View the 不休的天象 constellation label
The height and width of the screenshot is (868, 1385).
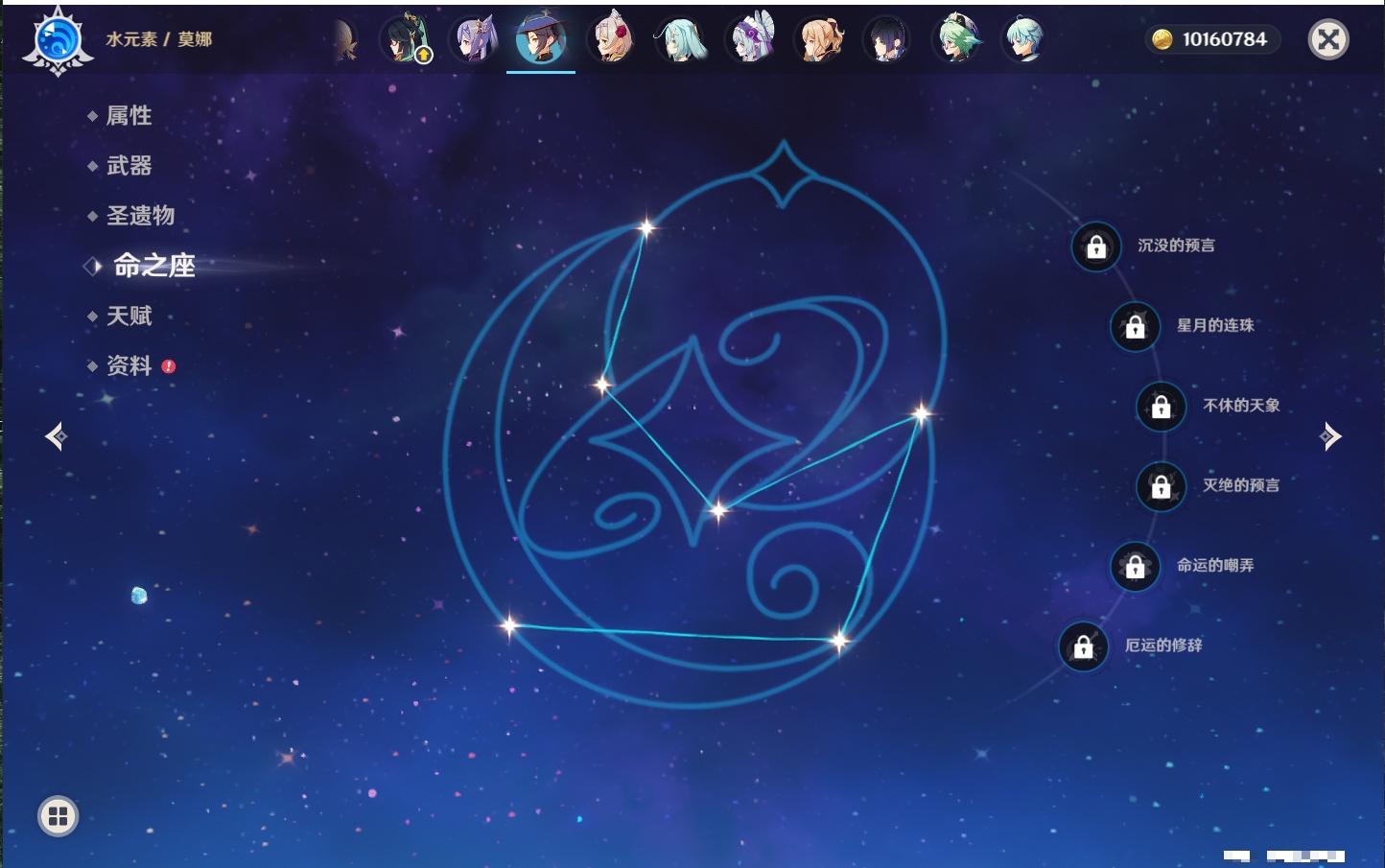pyautogui.click(x=1241, y=406)
